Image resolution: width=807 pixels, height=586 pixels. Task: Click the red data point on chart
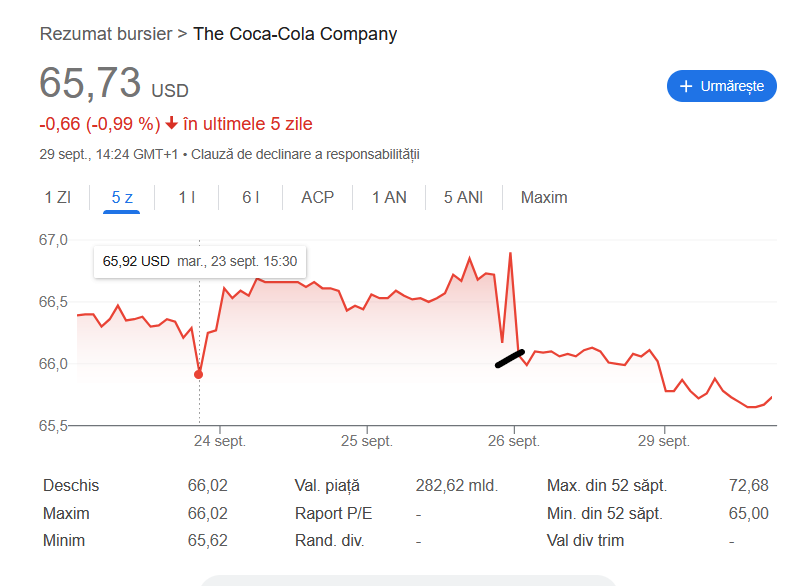tap(198, 375)
